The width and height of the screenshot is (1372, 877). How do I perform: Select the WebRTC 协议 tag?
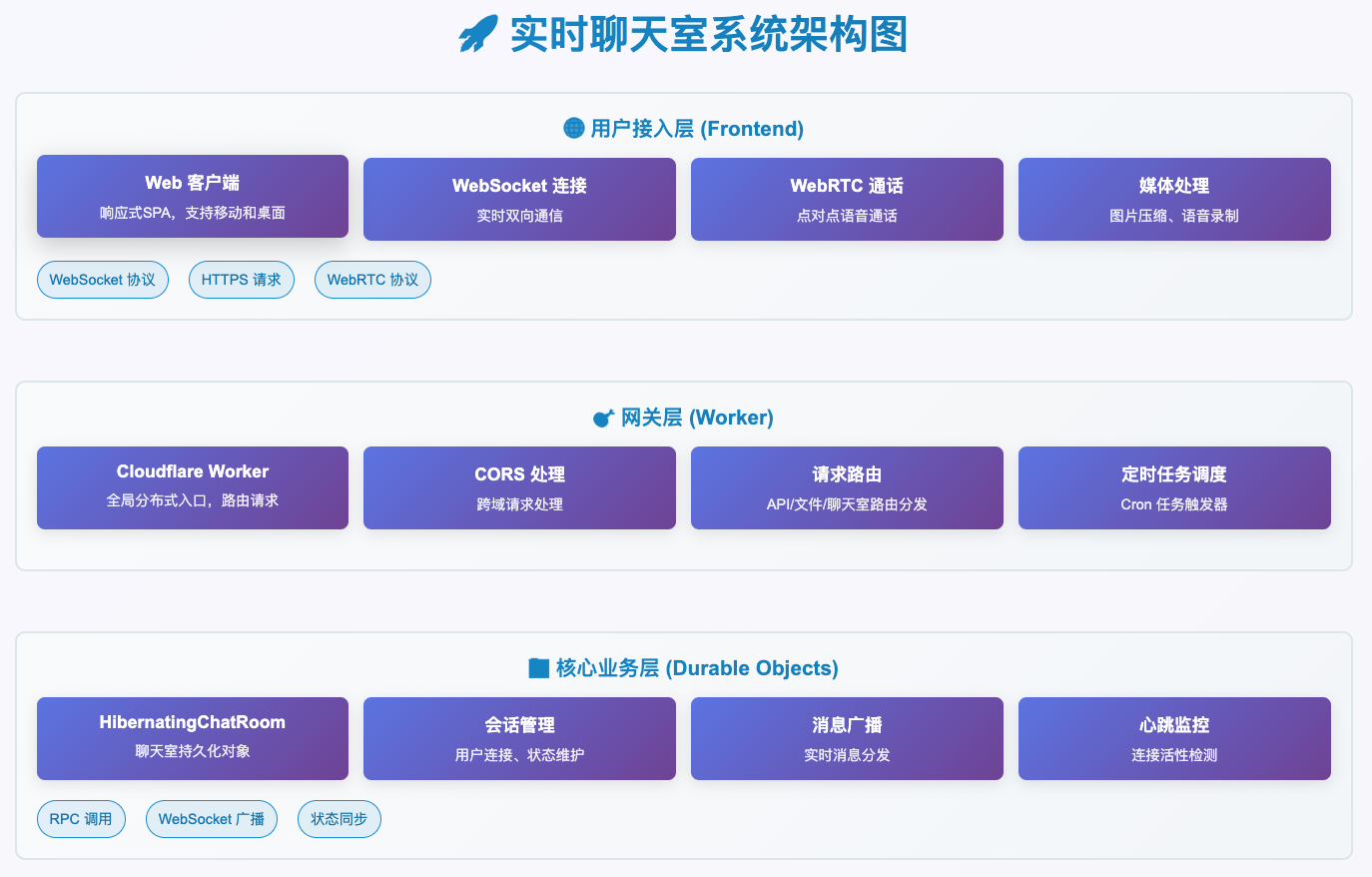click(372, 280)
